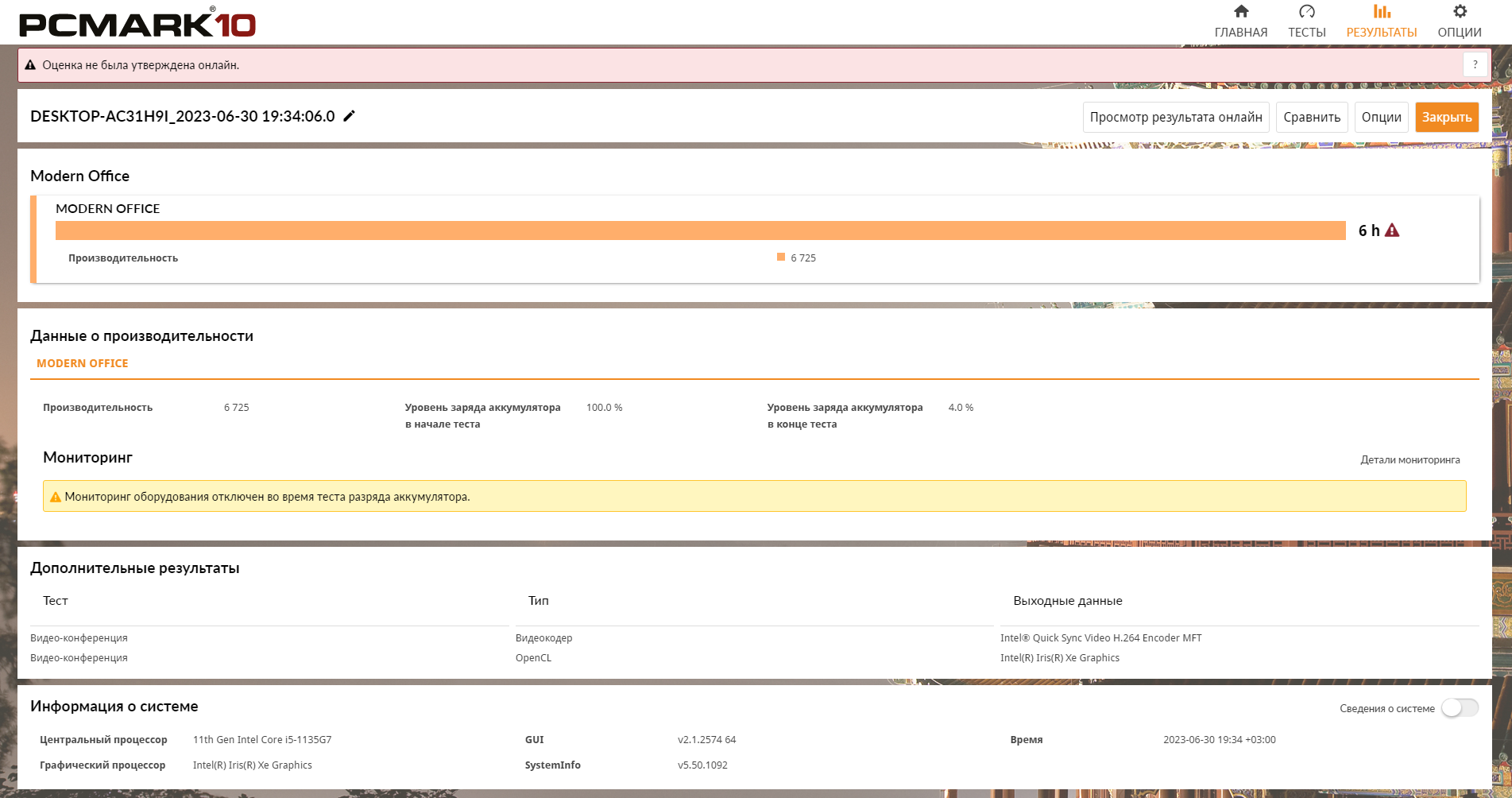Switch to the MODERN OFFICE performance tab

[x=82, y=363]
